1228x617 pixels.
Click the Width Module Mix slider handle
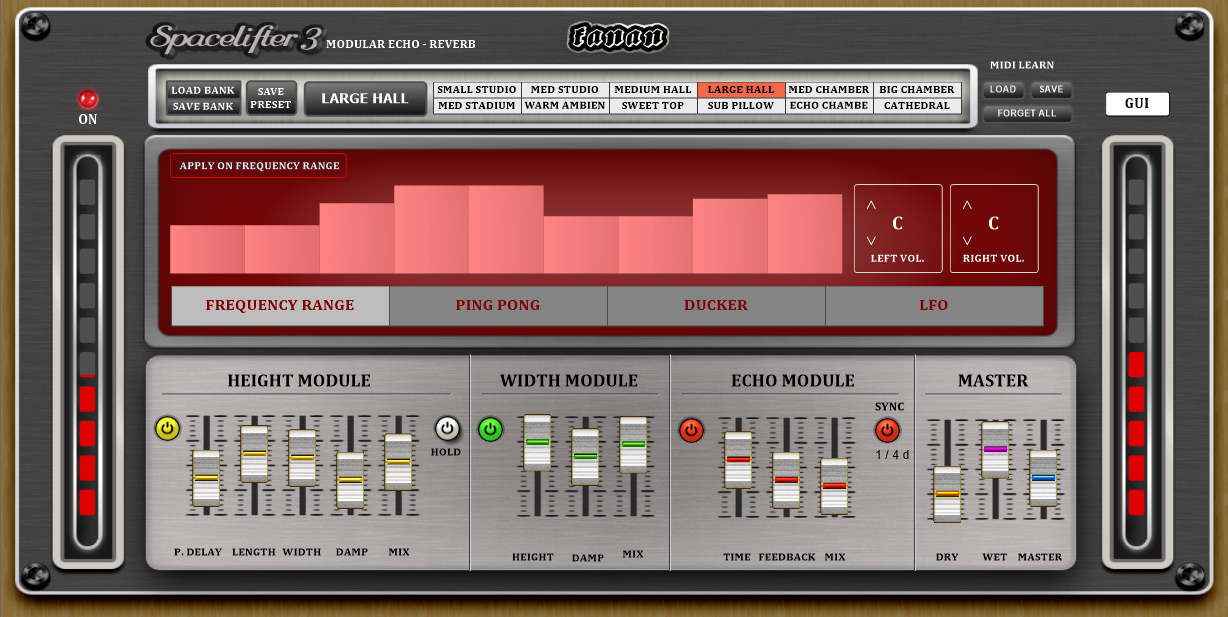tap(633, 444)
